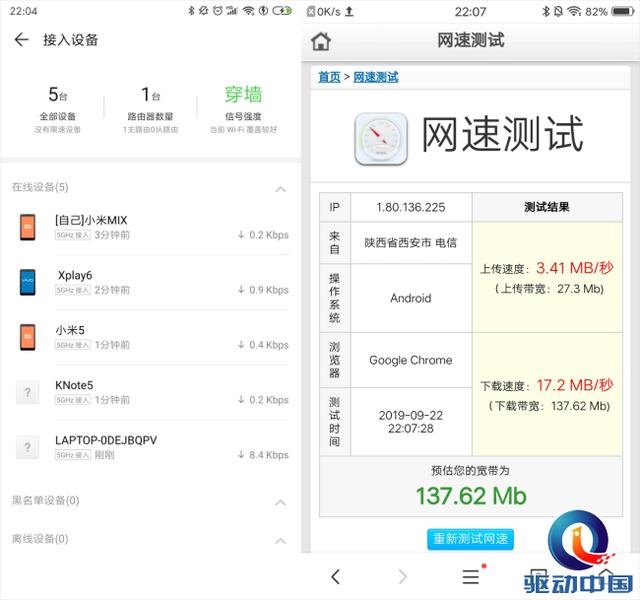Viewport: 640px width, 600px height.
Task: Tap the 5GHz 接入 tag under 小米5
Action: coord(73,345)
